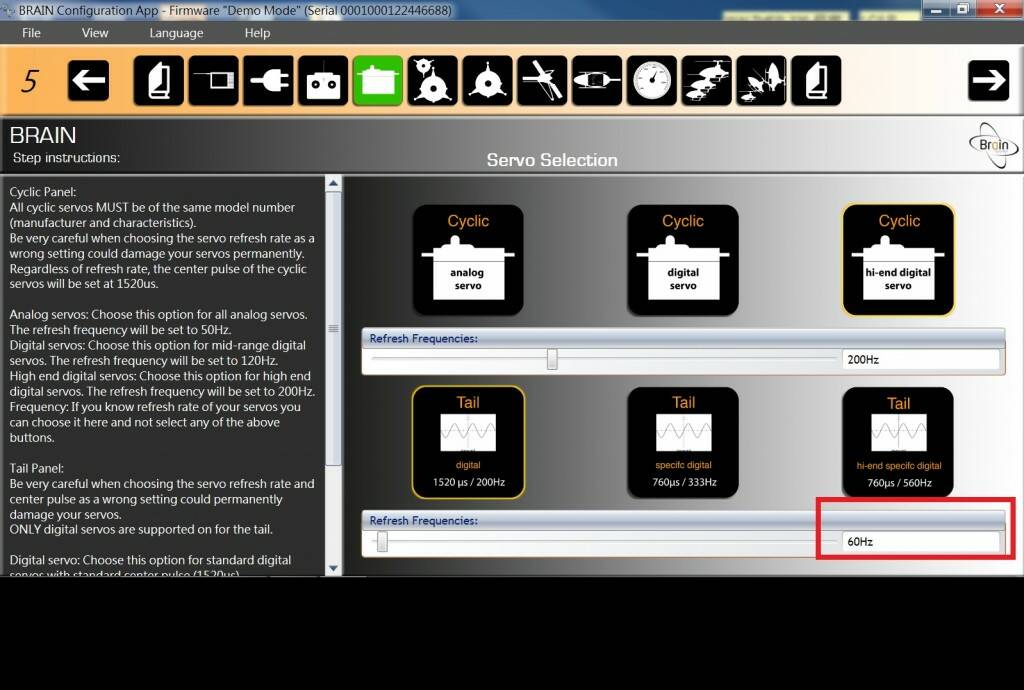Click instructions panel scroll down arrow
The height and width of the screenshot is (690, 1024).
[x=333, y=569]
